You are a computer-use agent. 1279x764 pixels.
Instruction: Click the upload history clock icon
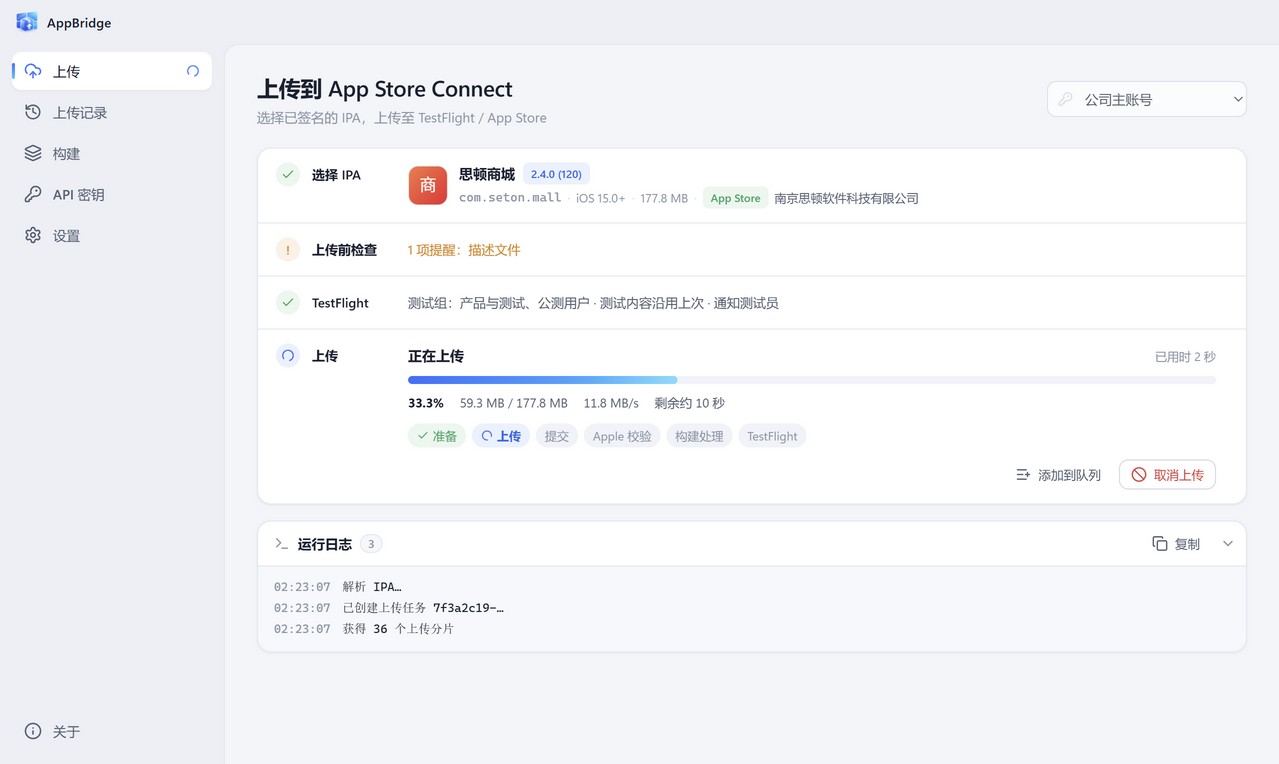point(33,112)
